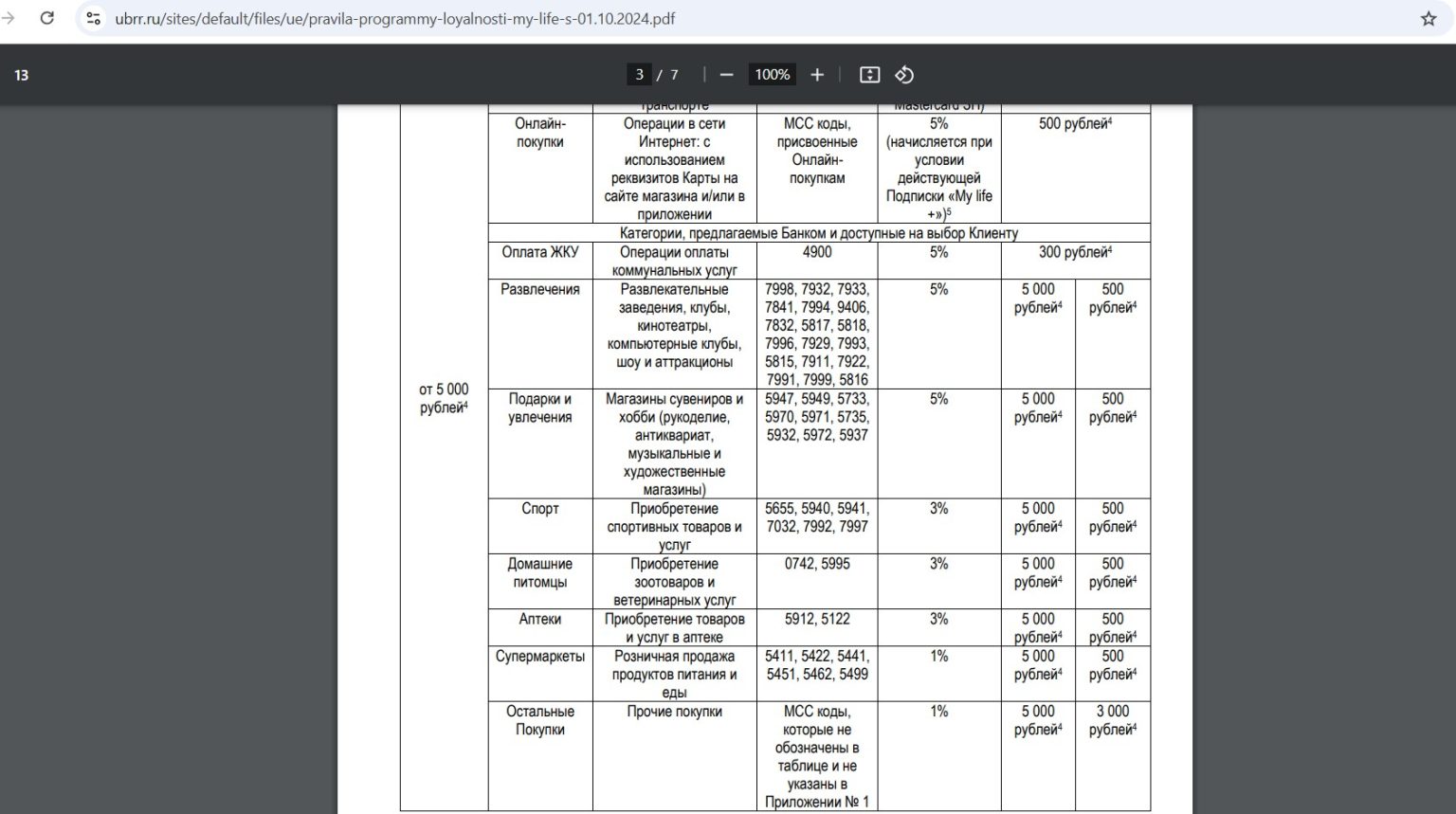Reload the page with the refresh icon

(x=46, y=18)
